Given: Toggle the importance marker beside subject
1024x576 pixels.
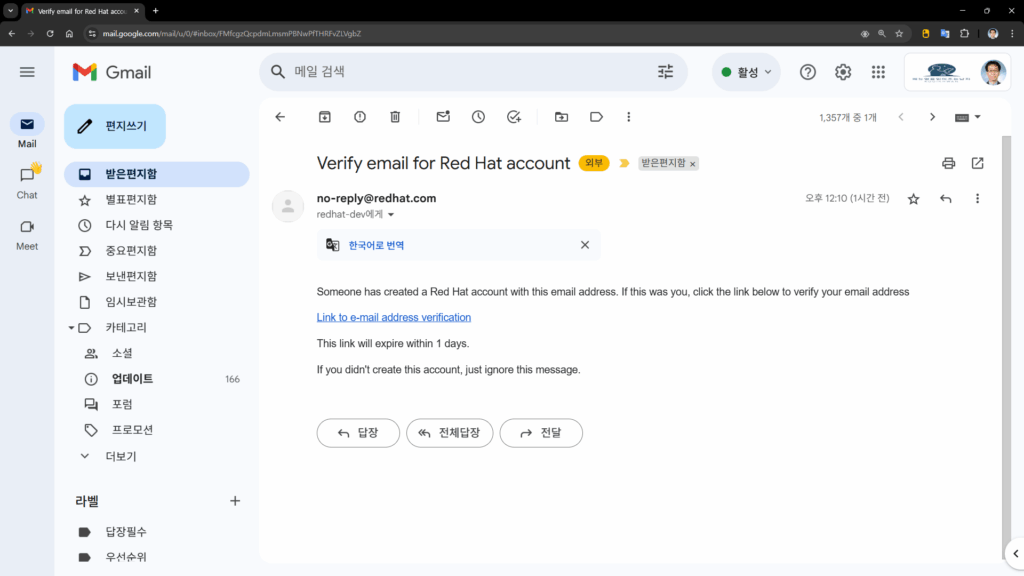Looking at the screenshot, I should [624, 163].
